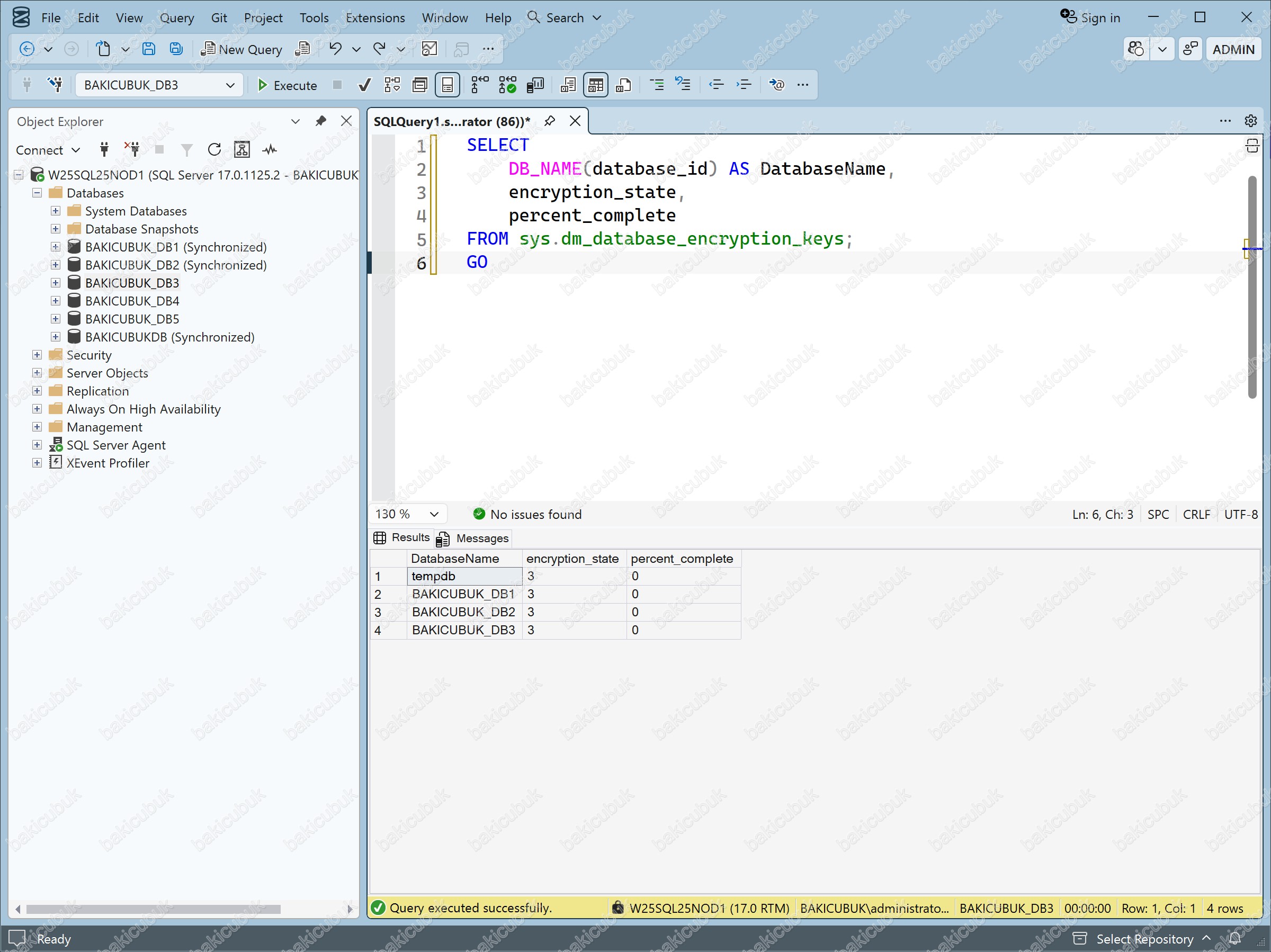Switch to the Messages tab
The height and width of the screenshot is (952, 1271).
(473, 538)
